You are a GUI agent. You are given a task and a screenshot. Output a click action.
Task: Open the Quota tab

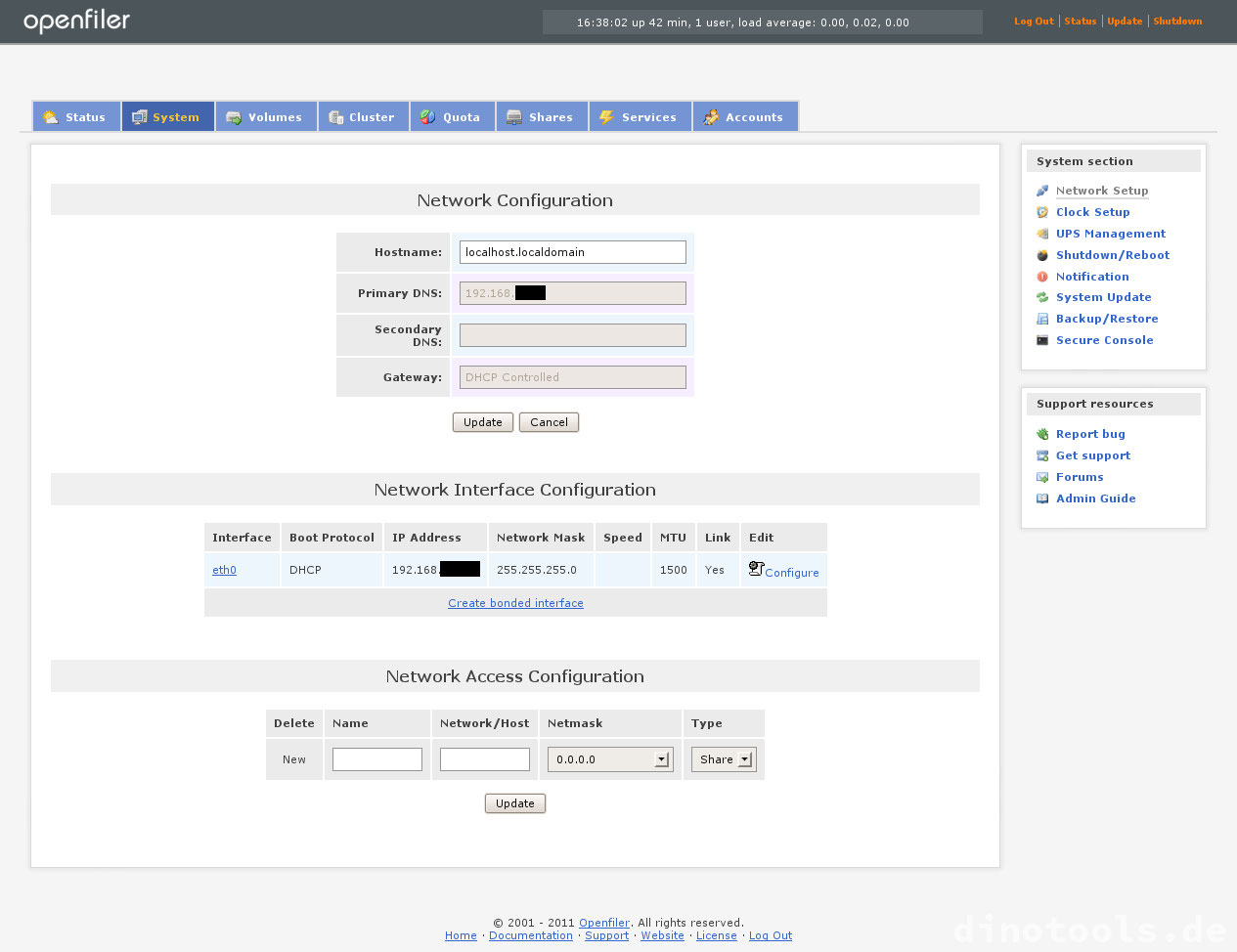point(452,116)
